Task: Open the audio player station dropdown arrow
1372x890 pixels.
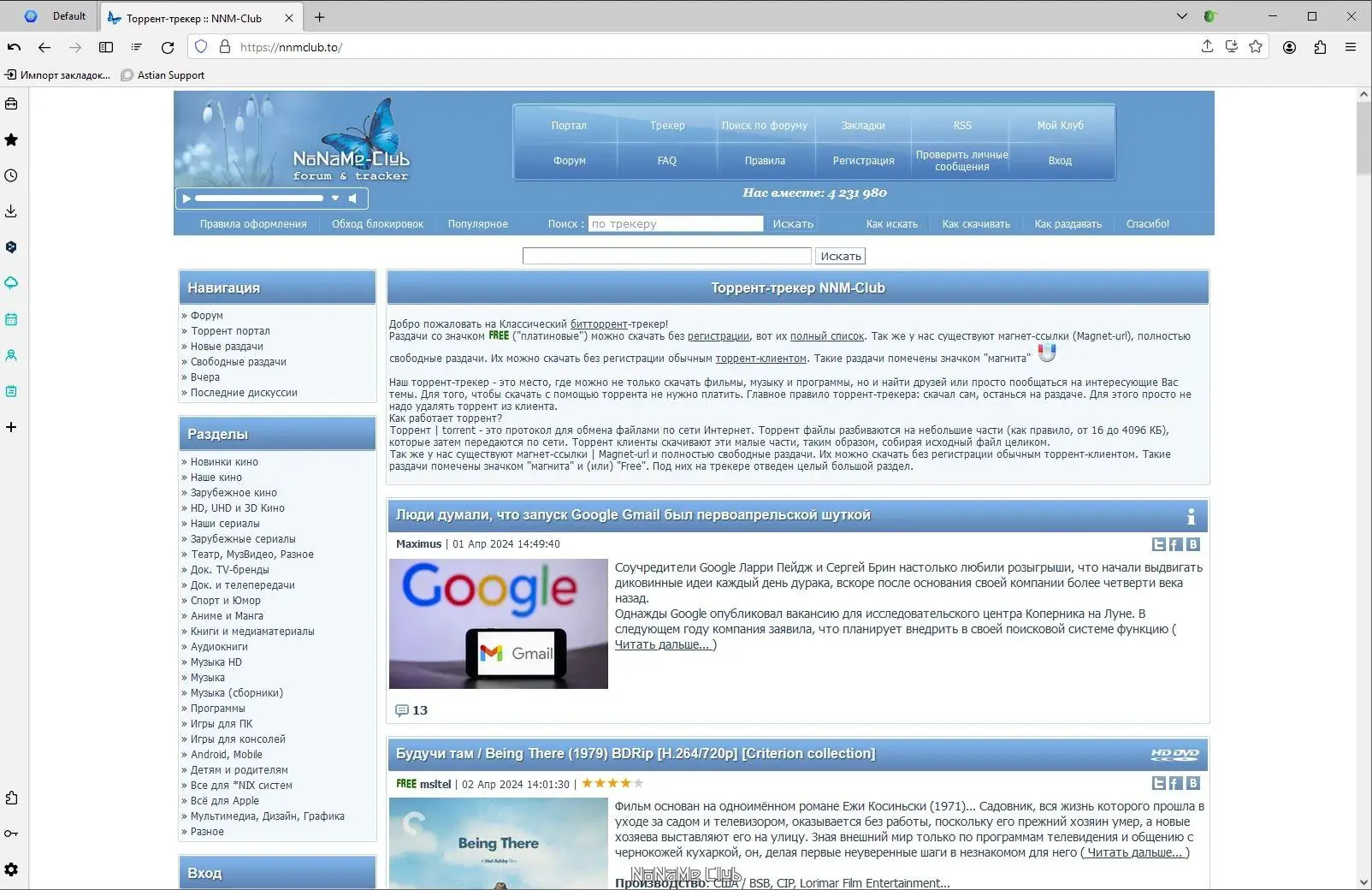Action: 335,199
